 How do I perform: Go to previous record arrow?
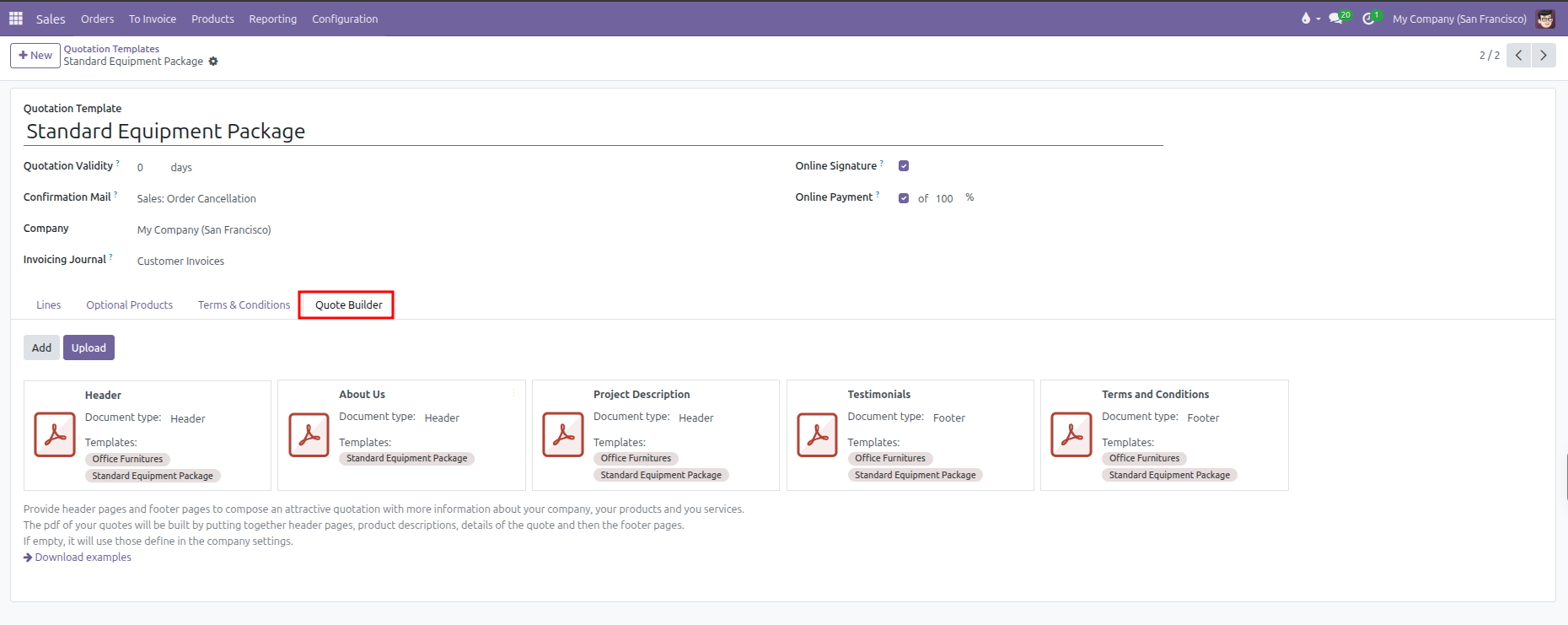1518,56
